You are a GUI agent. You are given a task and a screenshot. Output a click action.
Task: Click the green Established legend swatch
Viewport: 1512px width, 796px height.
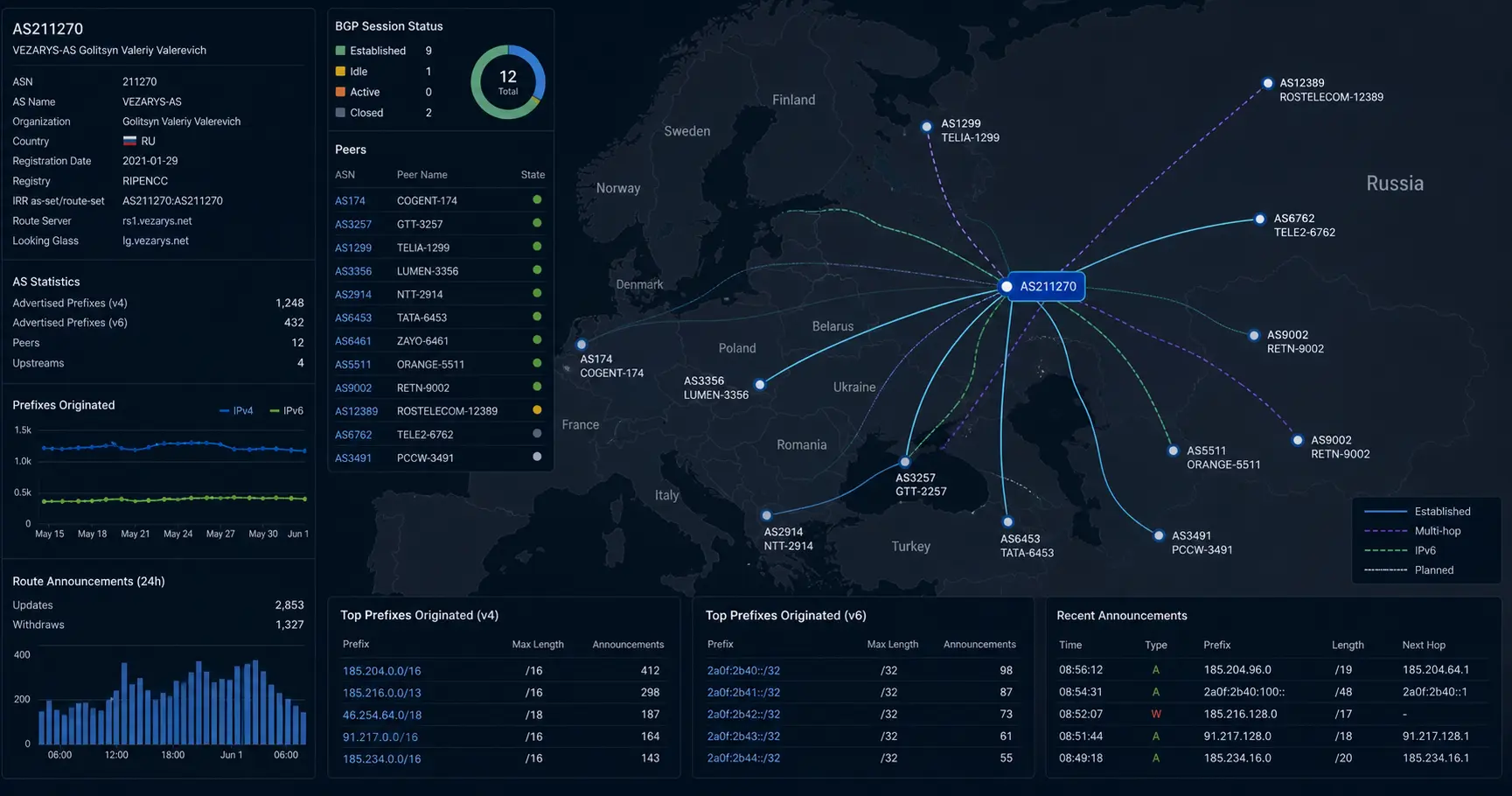click(x=340, y=51)
